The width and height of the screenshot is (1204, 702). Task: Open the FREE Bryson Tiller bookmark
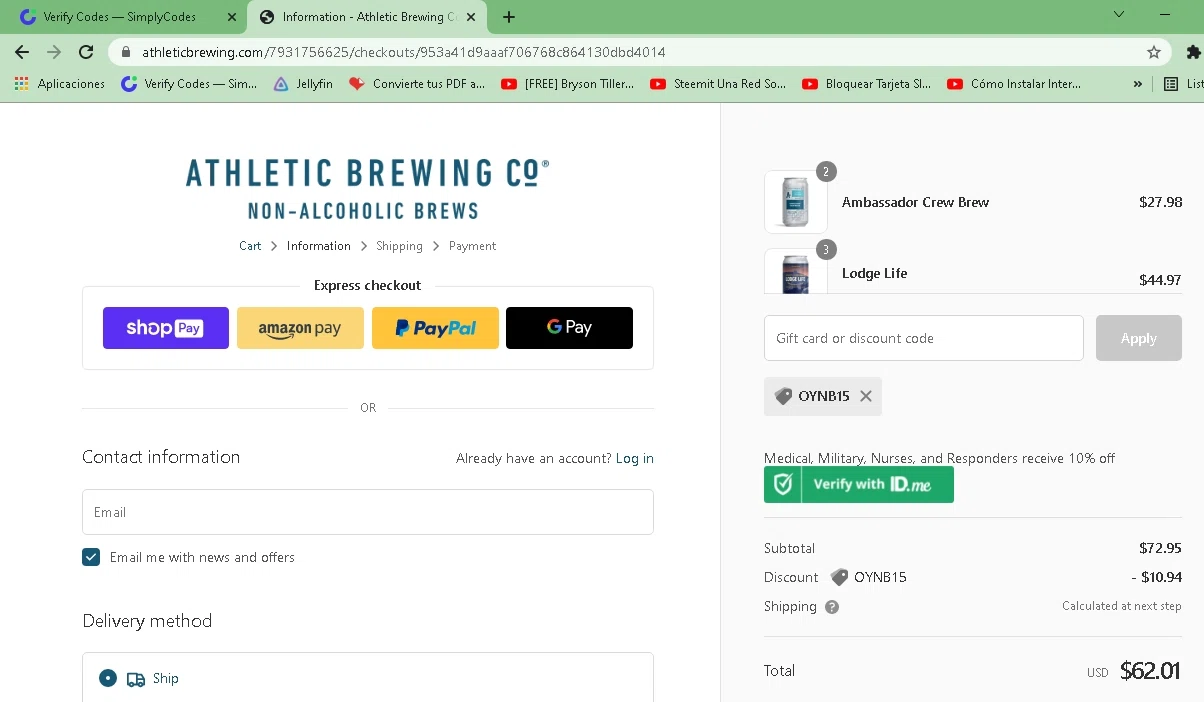tap(568, 84)
